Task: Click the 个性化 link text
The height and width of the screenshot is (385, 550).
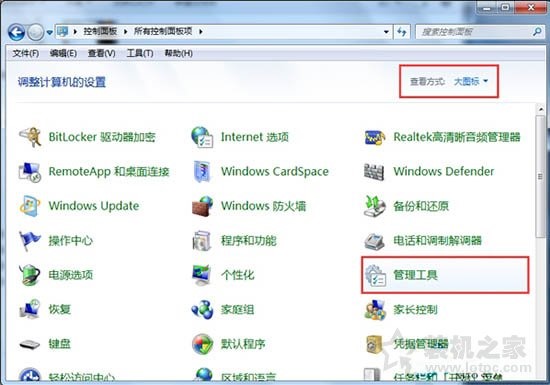Action: pyautogui.click(x=237, y=275)
